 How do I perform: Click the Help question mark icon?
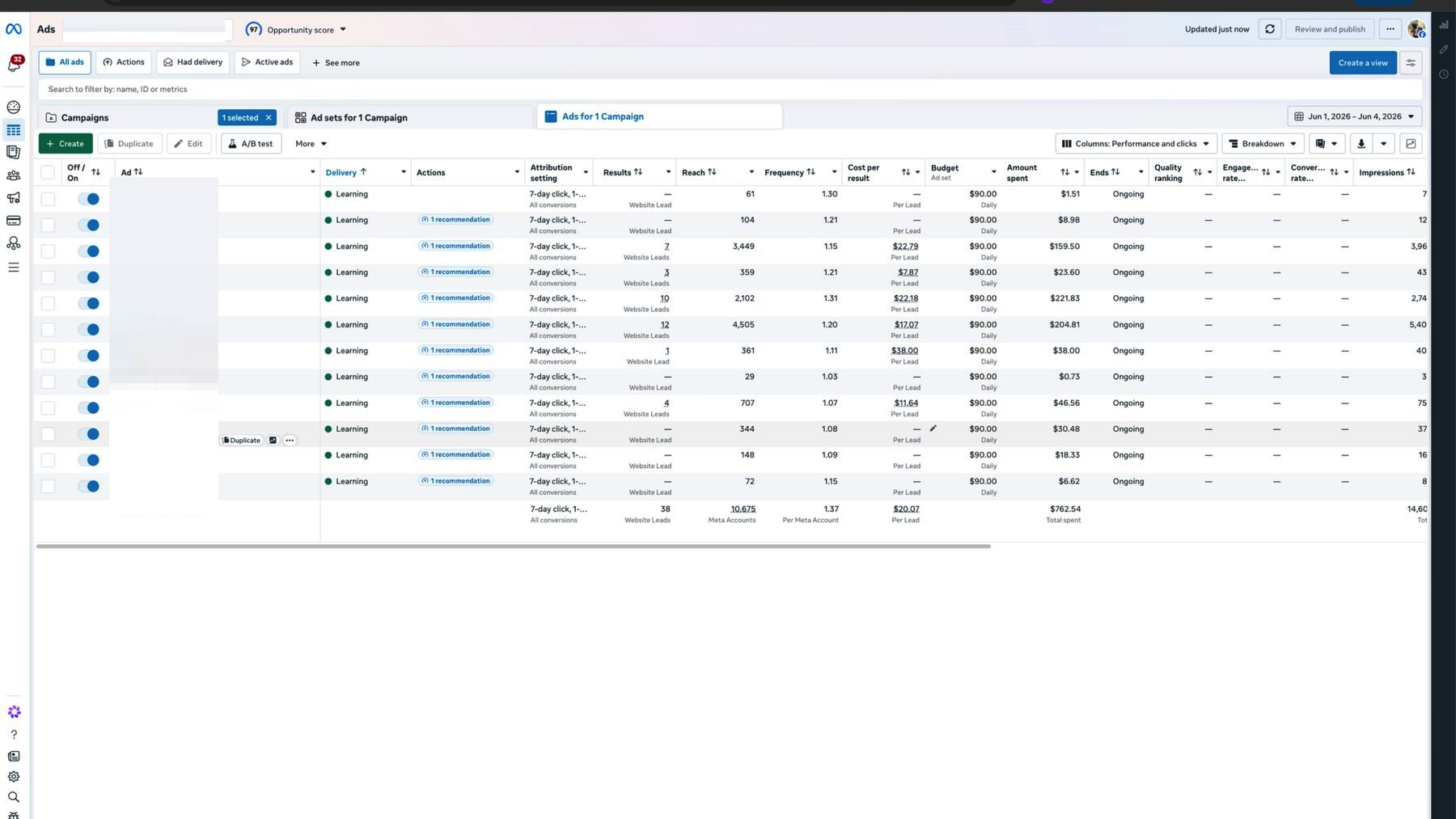click(14, 734)
